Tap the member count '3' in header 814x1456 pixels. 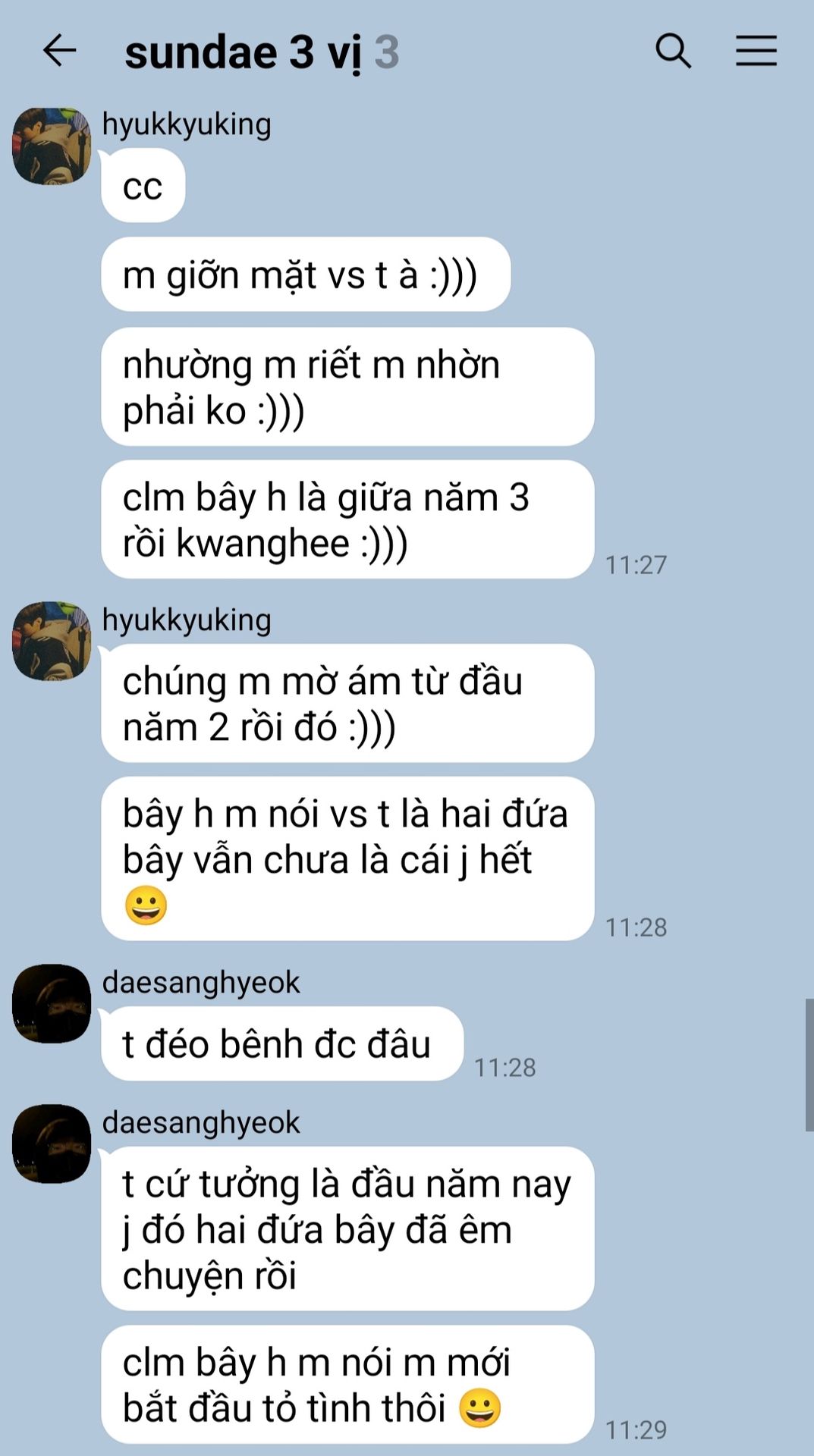coord(387,52)
